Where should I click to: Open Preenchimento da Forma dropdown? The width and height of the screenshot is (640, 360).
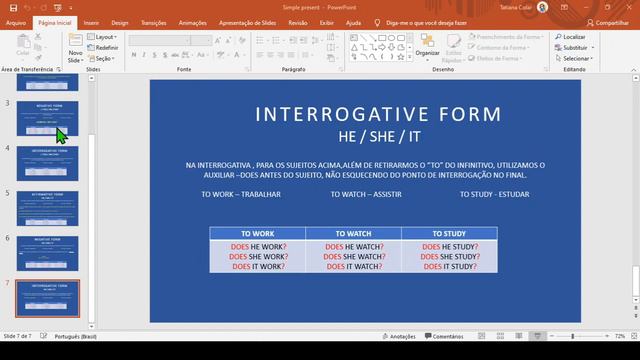[506, 37]
